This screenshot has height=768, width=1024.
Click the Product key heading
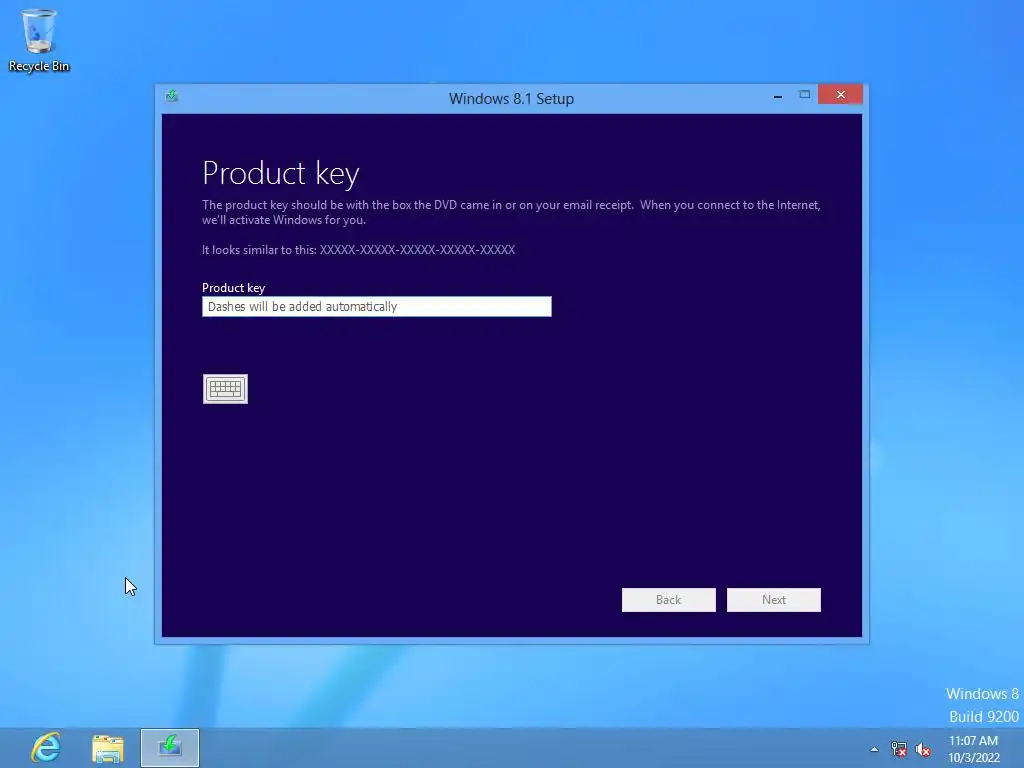[281, 174]
